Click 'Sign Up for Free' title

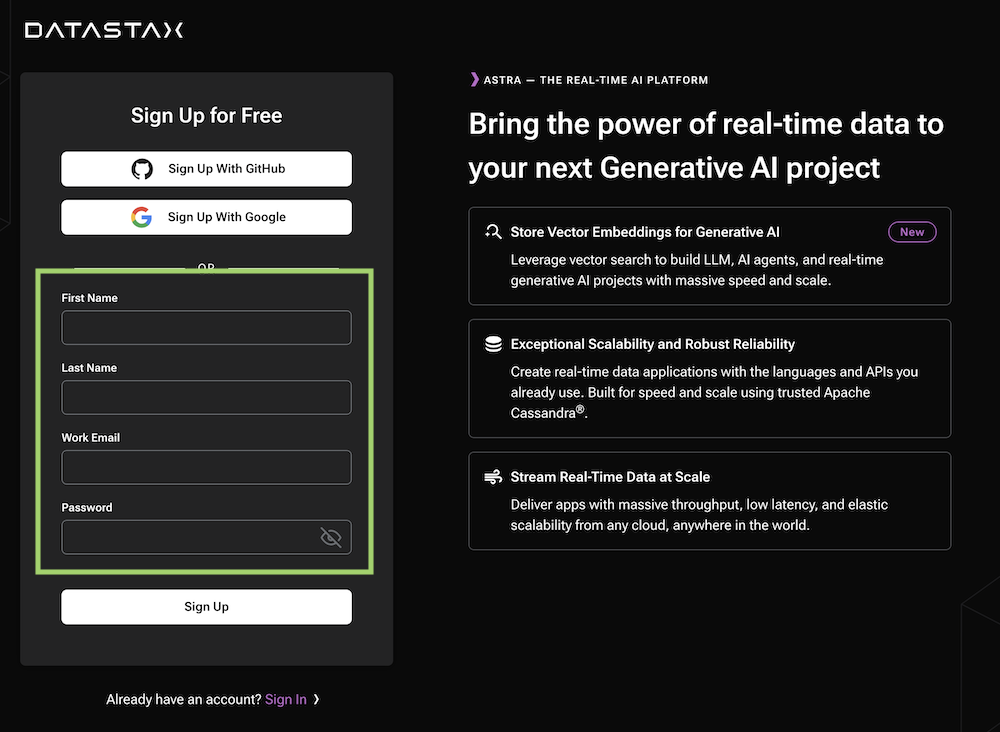[x=207, y=115]
